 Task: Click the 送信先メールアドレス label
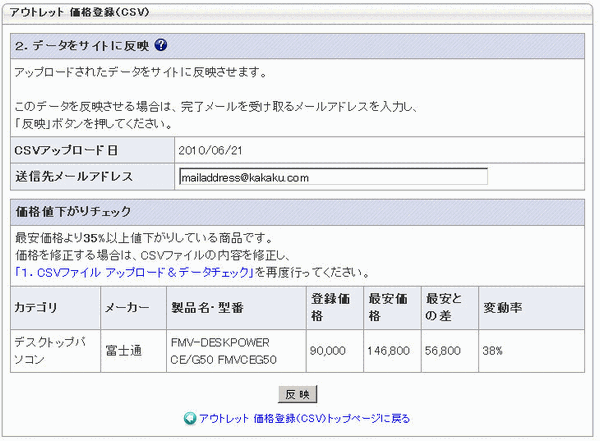click(x=74, y=176)
